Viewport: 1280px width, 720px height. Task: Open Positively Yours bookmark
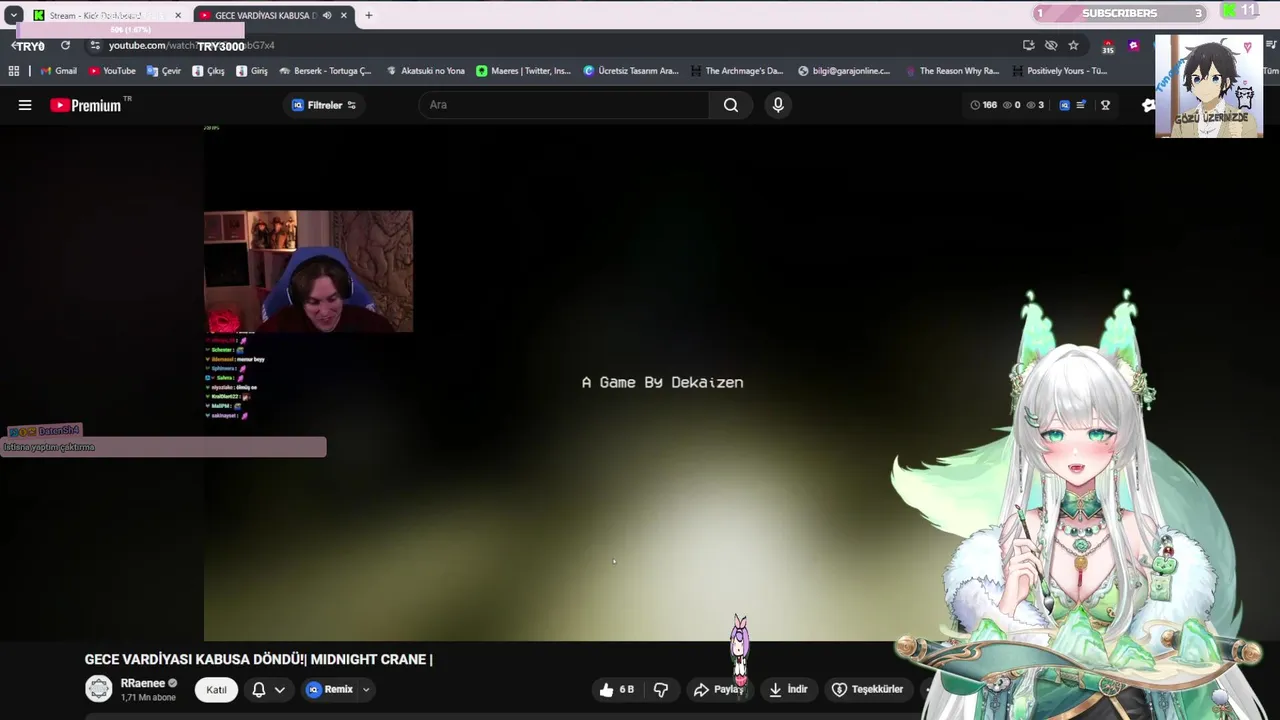pos(1059,71)
